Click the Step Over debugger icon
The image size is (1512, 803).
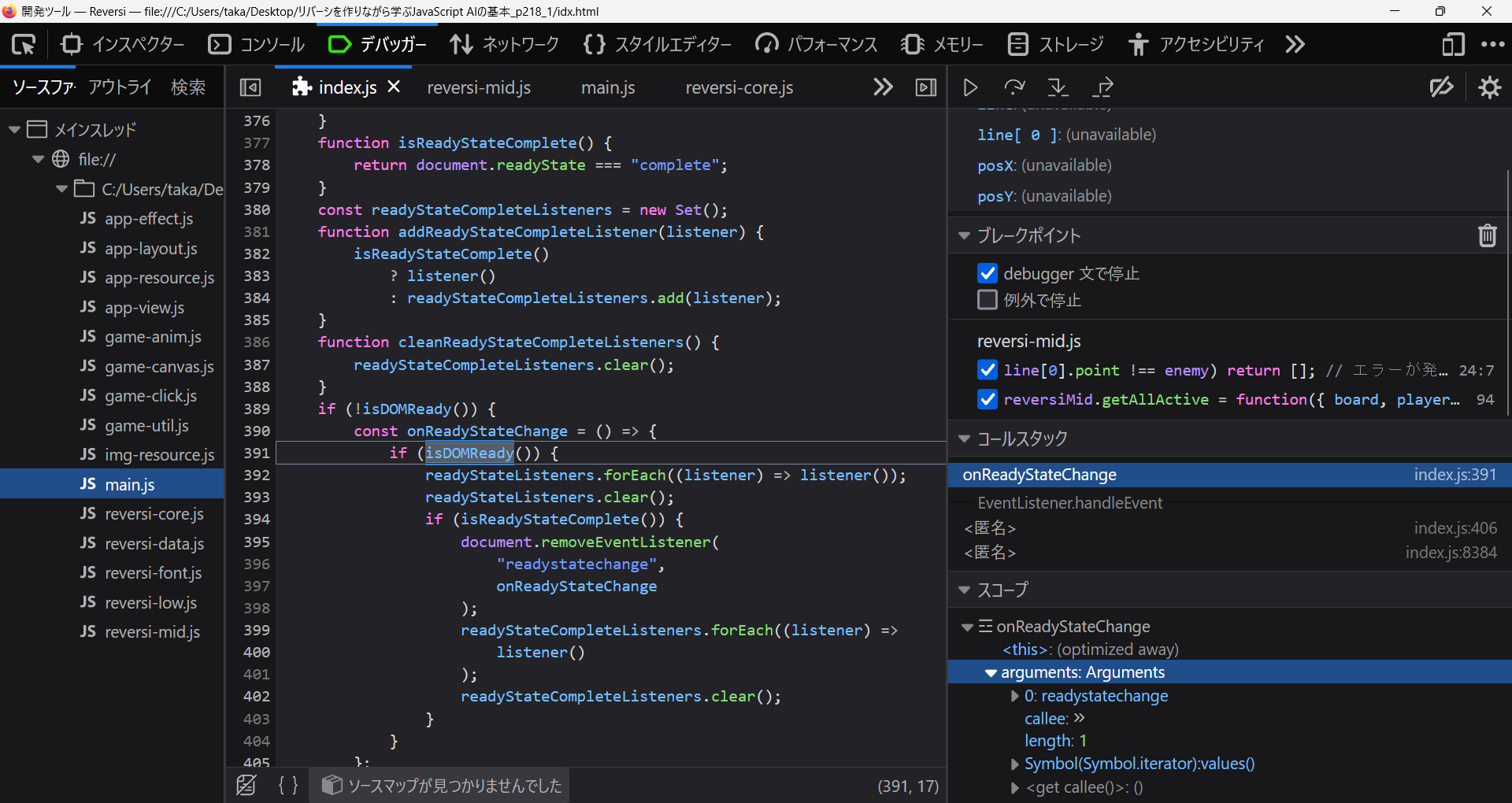(1014, 87)
